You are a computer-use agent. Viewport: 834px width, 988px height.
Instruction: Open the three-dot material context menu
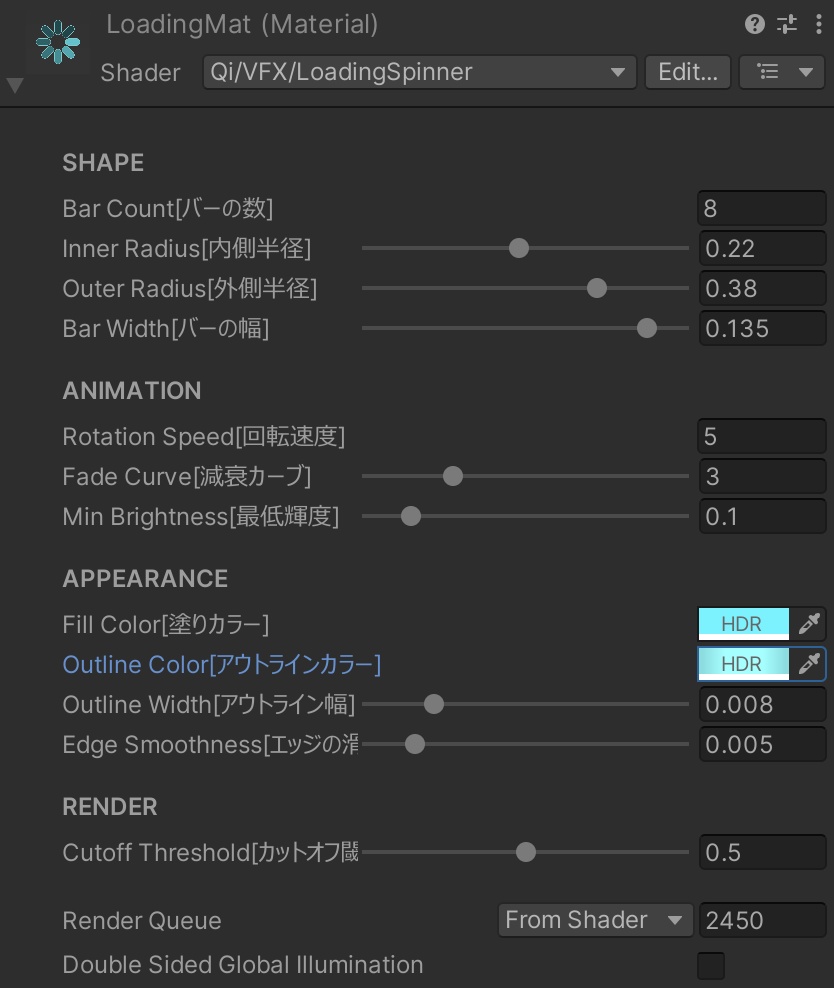point(819,25)
